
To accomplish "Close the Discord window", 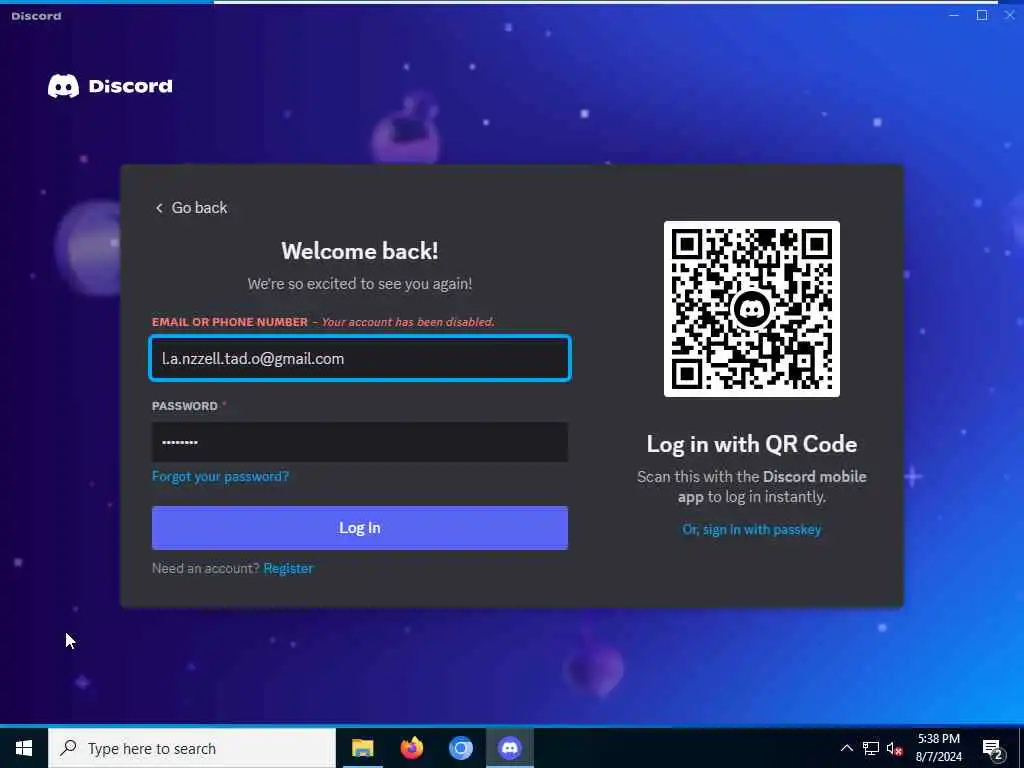I will point(1009,15).
